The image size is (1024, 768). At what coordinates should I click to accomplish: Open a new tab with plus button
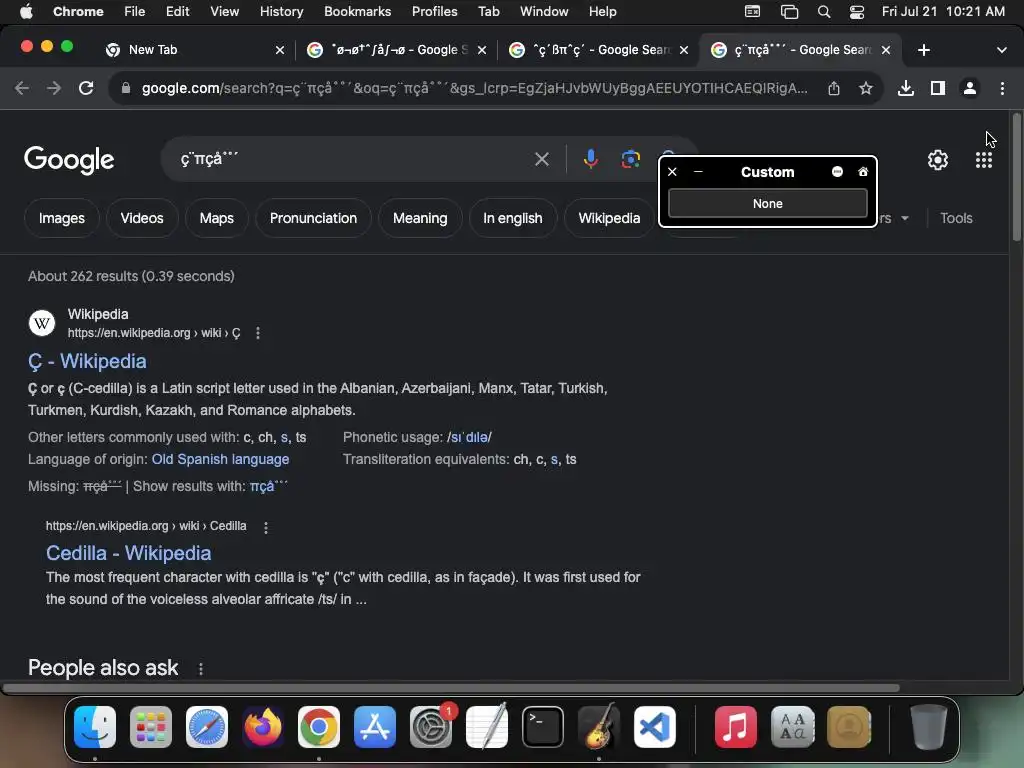tap(923, 50)
